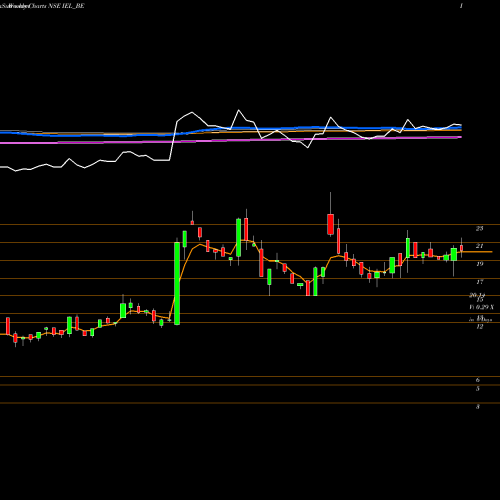Select the price axis label '17'
Viewport: 500px width, 500px height.
click(479, 282)
